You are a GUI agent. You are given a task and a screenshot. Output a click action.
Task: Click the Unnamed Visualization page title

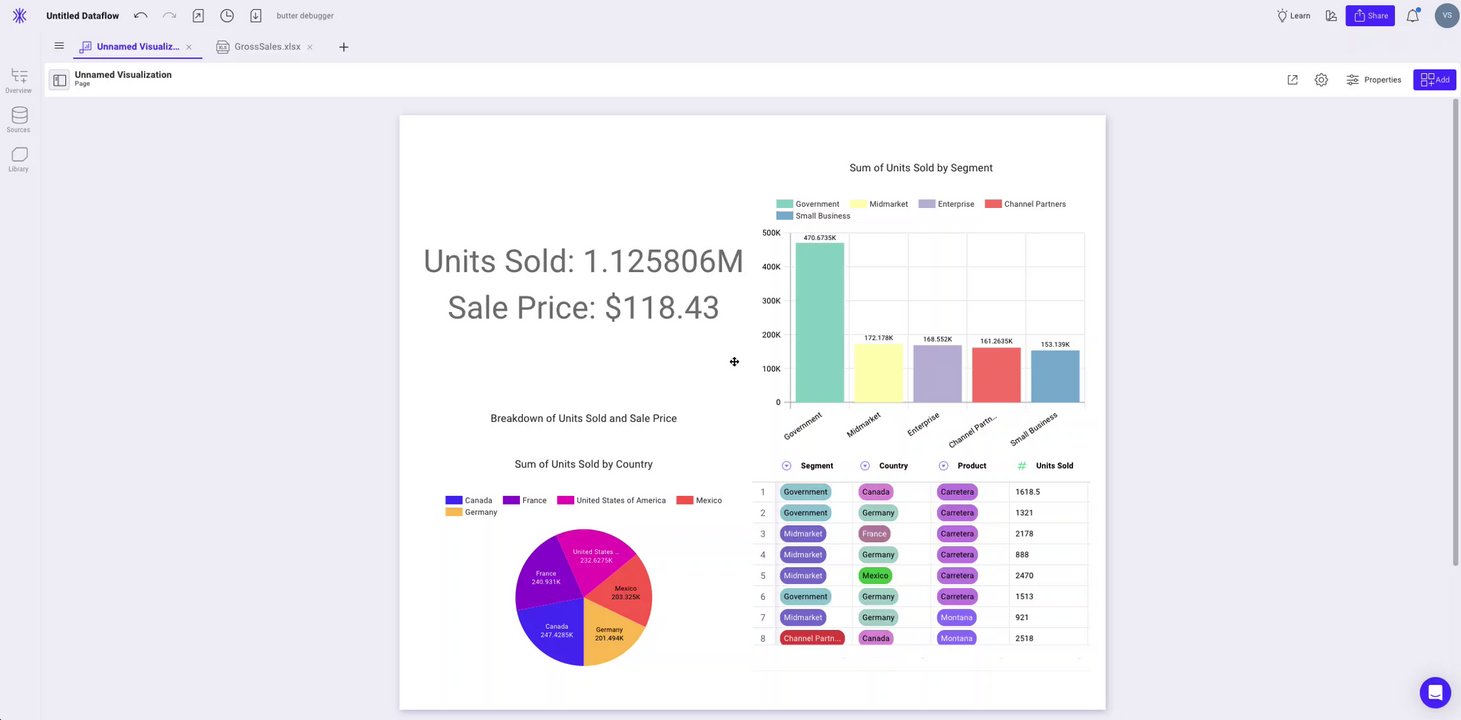(x=123, y=75)
